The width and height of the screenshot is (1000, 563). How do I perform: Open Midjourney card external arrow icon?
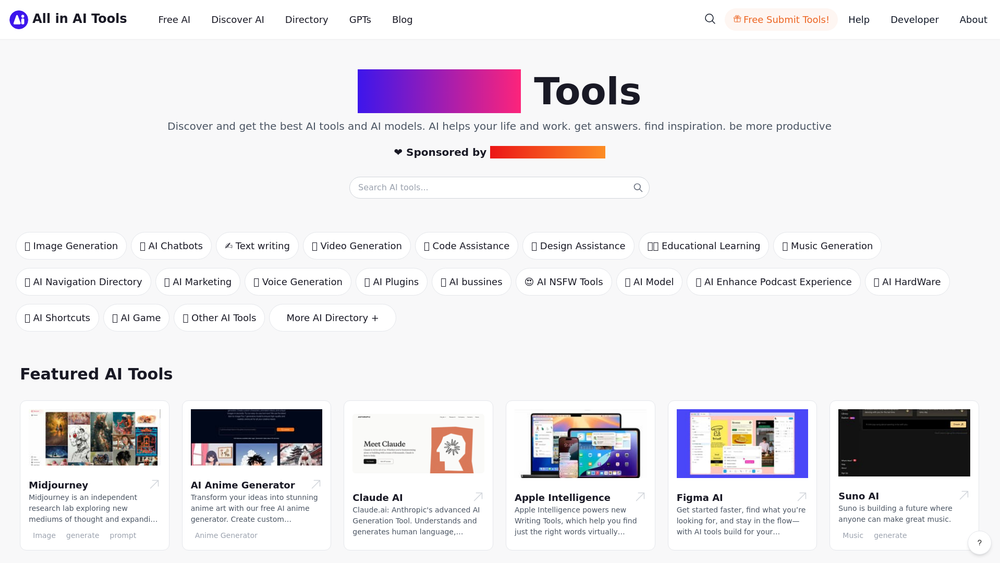(154, 485)
